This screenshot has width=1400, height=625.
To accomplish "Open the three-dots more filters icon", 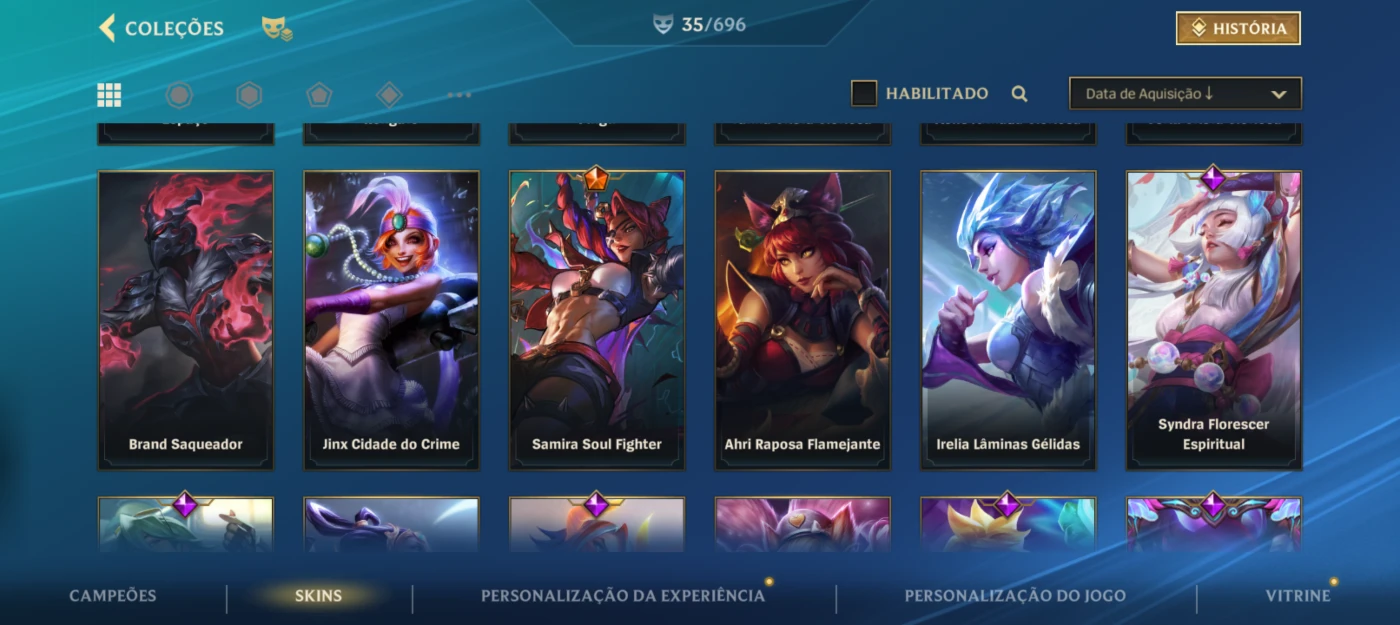I will point(459,95).
